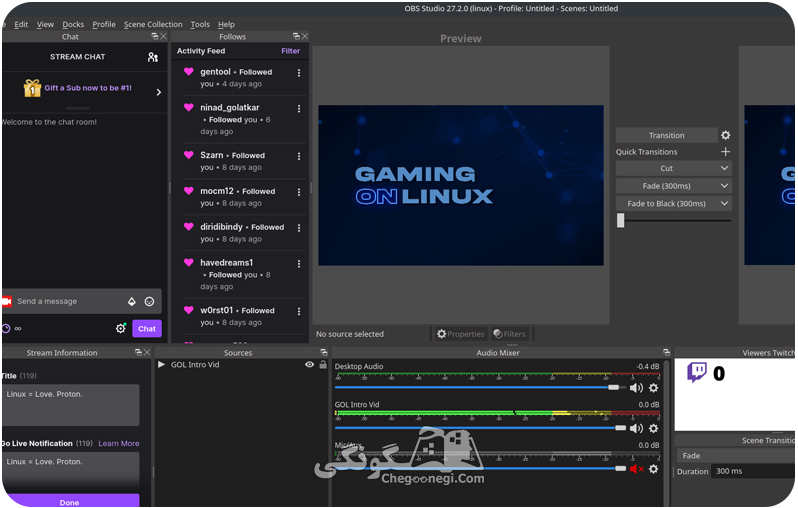
Task: Open the Learn More link
Action: [x=119, y=443]
